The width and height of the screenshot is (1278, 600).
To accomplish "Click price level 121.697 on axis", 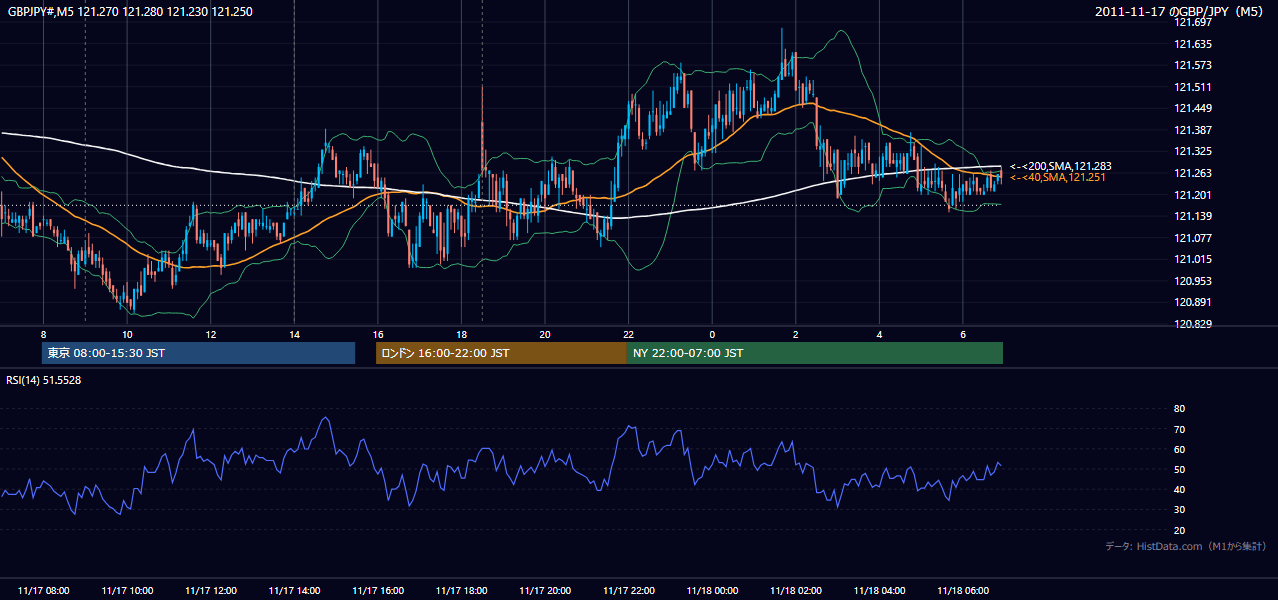I will 1194,22.
